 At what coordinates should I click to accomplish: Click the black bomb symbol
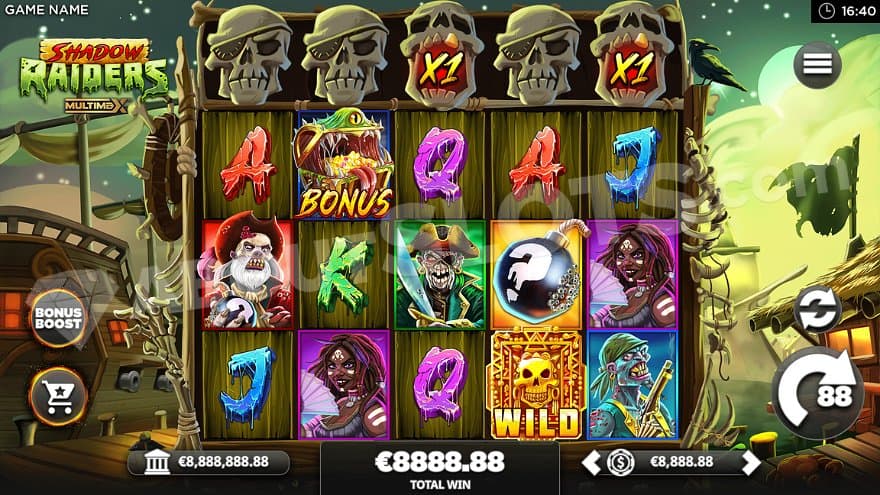536,274
